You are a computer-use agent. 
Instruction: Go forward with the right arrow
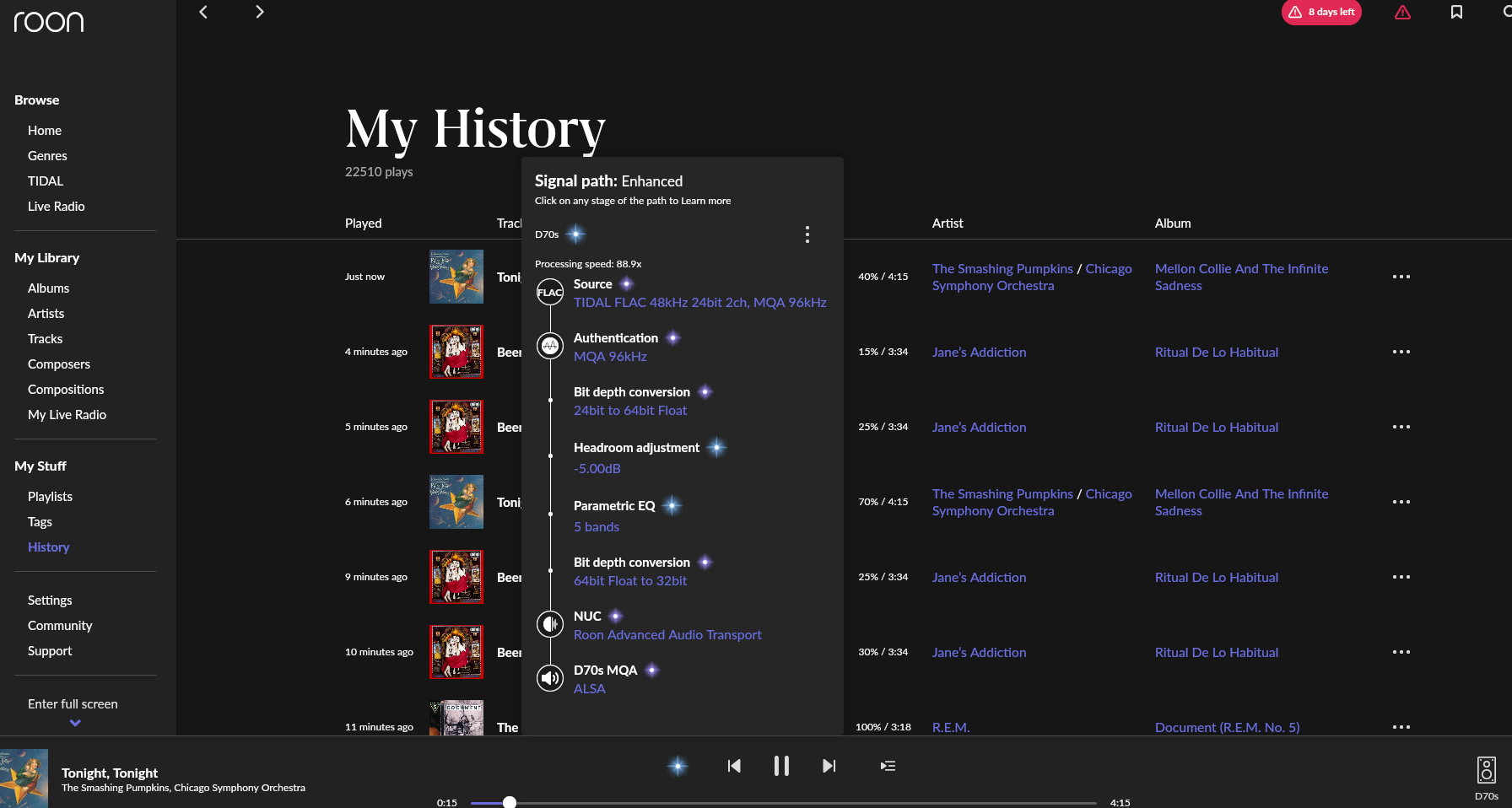259,12
